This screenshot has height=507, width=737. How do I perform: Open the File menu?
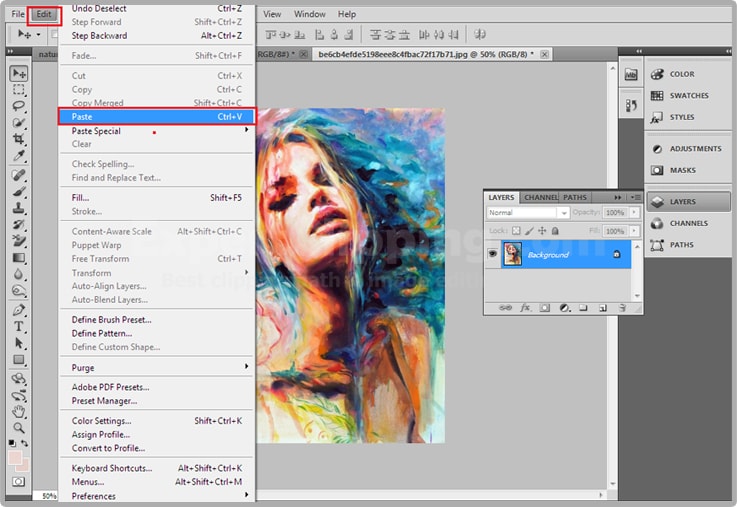pos(18,14)
